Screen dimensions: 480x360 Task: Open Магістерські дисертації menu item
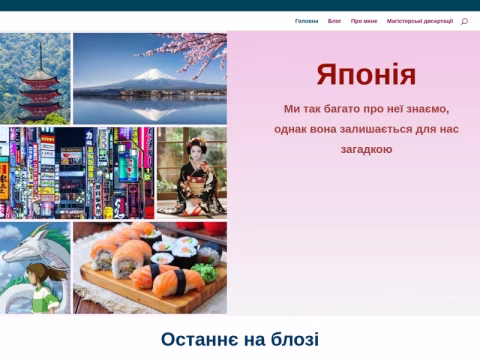[x=420, y=21]
